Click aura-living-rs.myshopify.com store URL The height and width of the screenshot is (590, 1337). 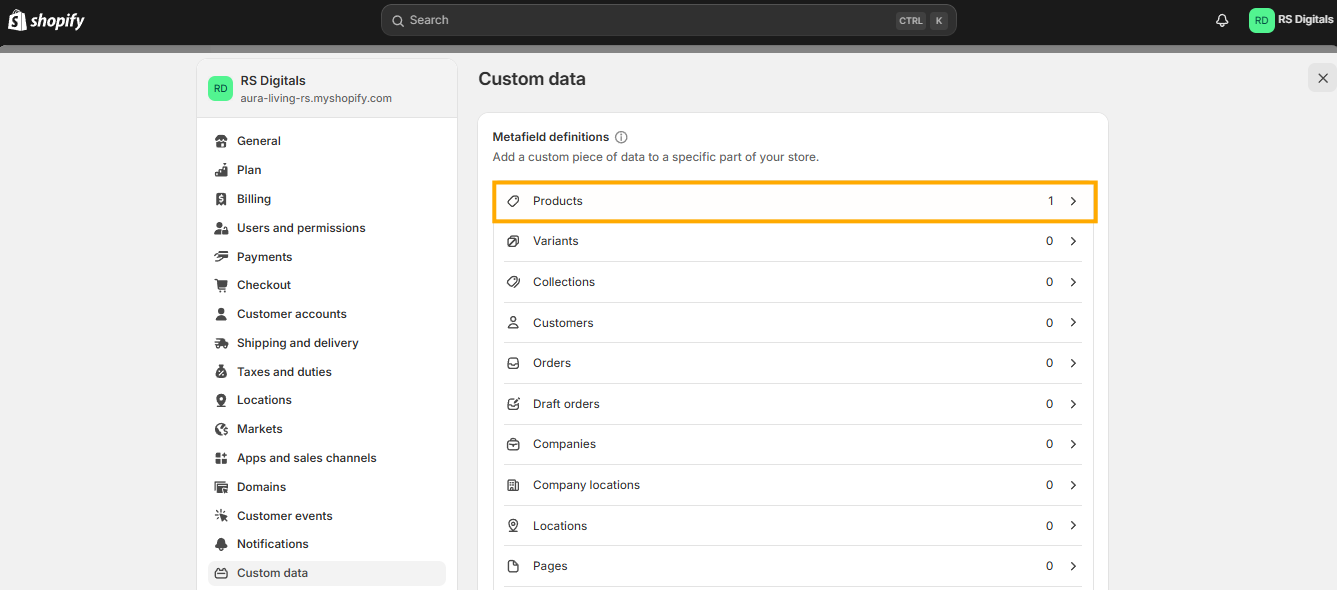316,98
